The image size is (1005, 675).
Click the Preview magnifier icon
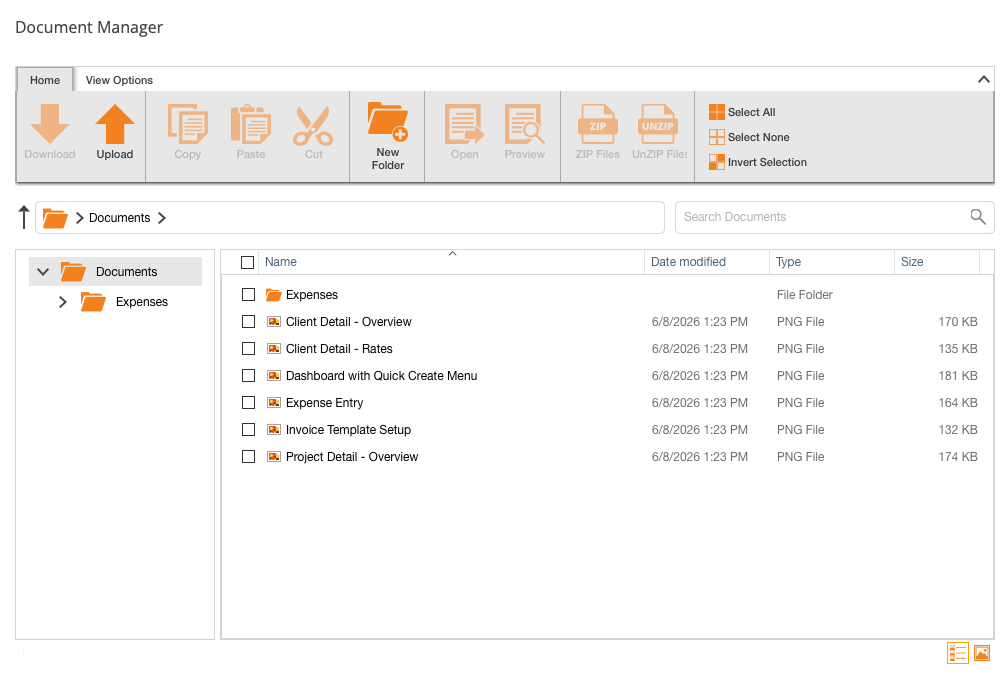click(x=525, y=124)
